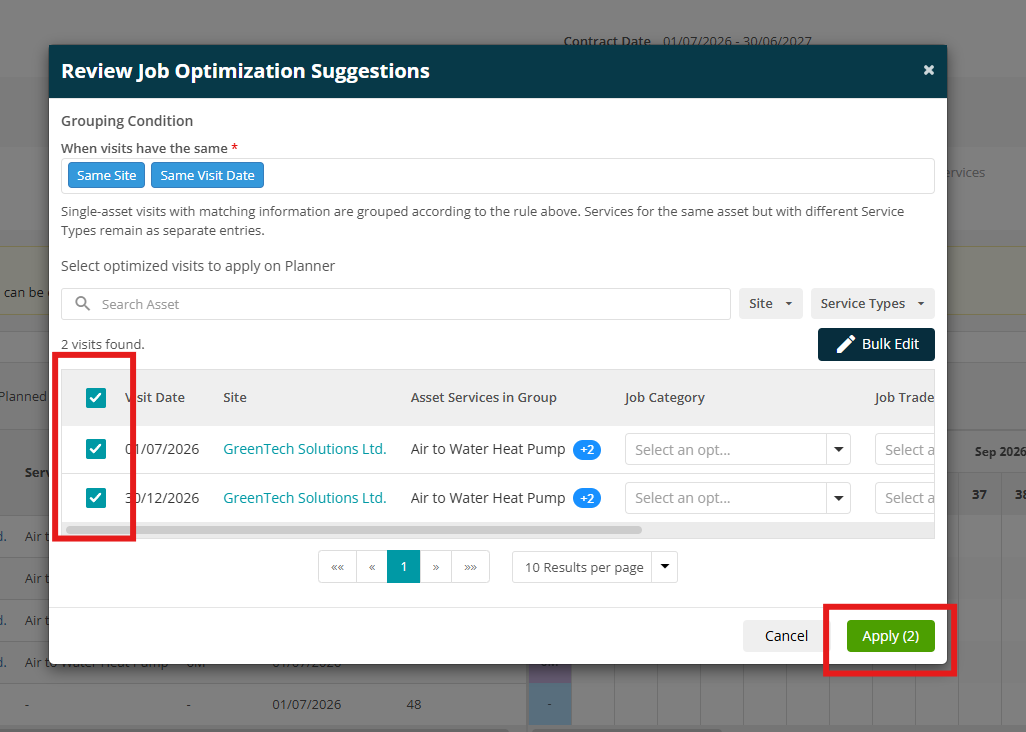Expand Job Category dropdown for first visit
1026x732 pixels.
[x=838, y=449]
